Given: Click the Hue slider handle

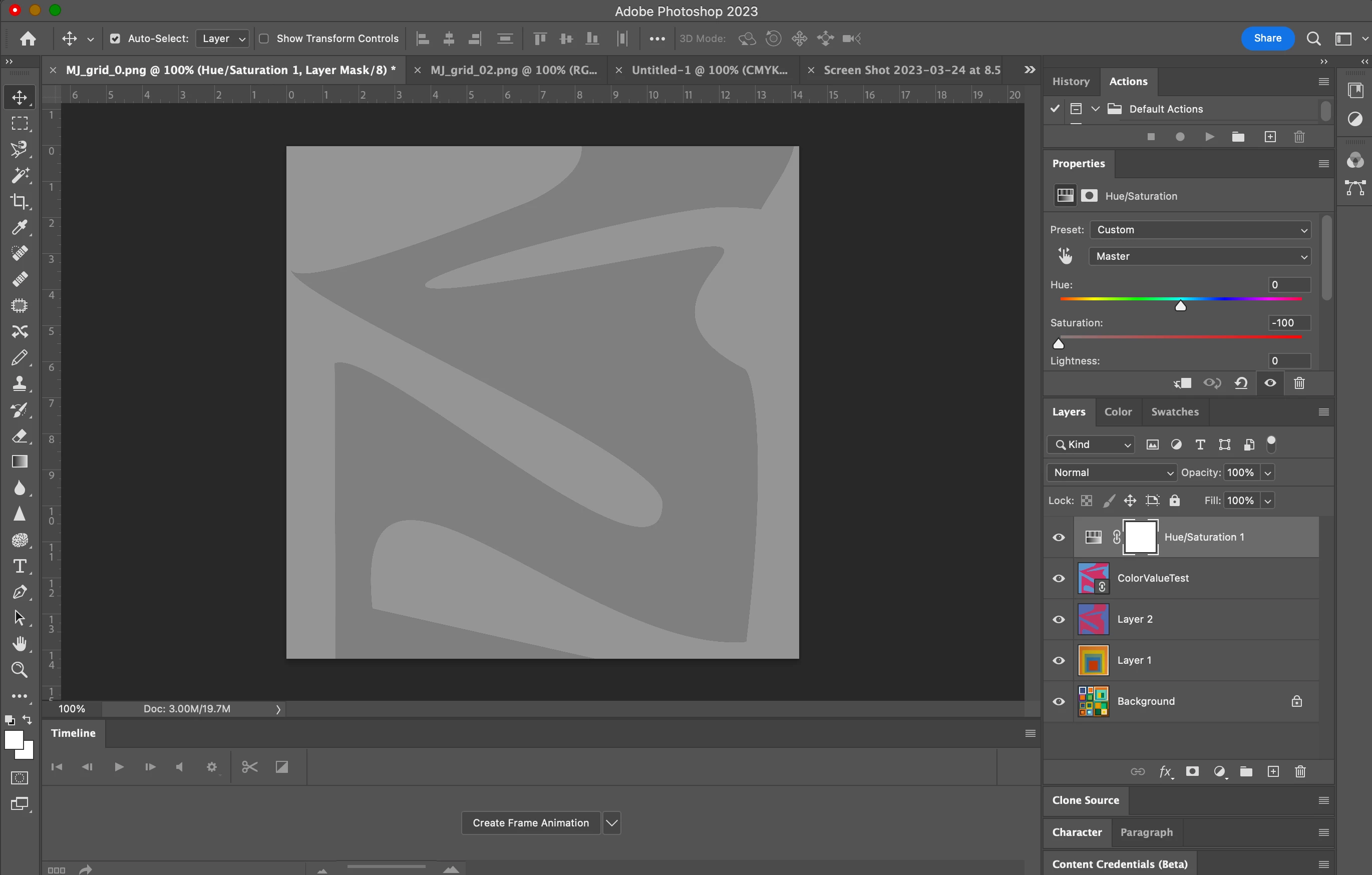Looking at the screenshot, I should (1180, 306).
